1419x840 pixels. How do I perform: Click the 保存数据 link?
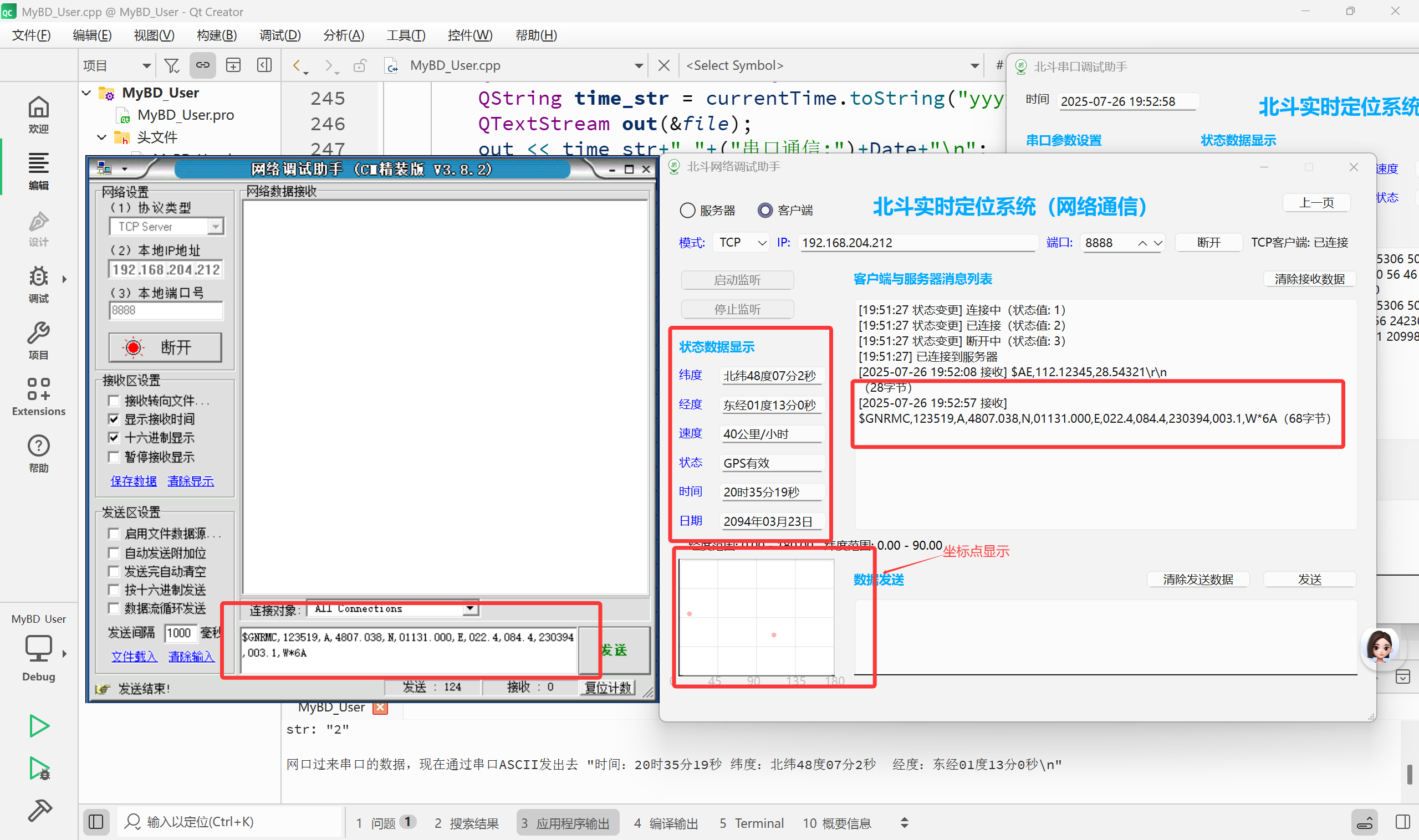coord(133,481)
